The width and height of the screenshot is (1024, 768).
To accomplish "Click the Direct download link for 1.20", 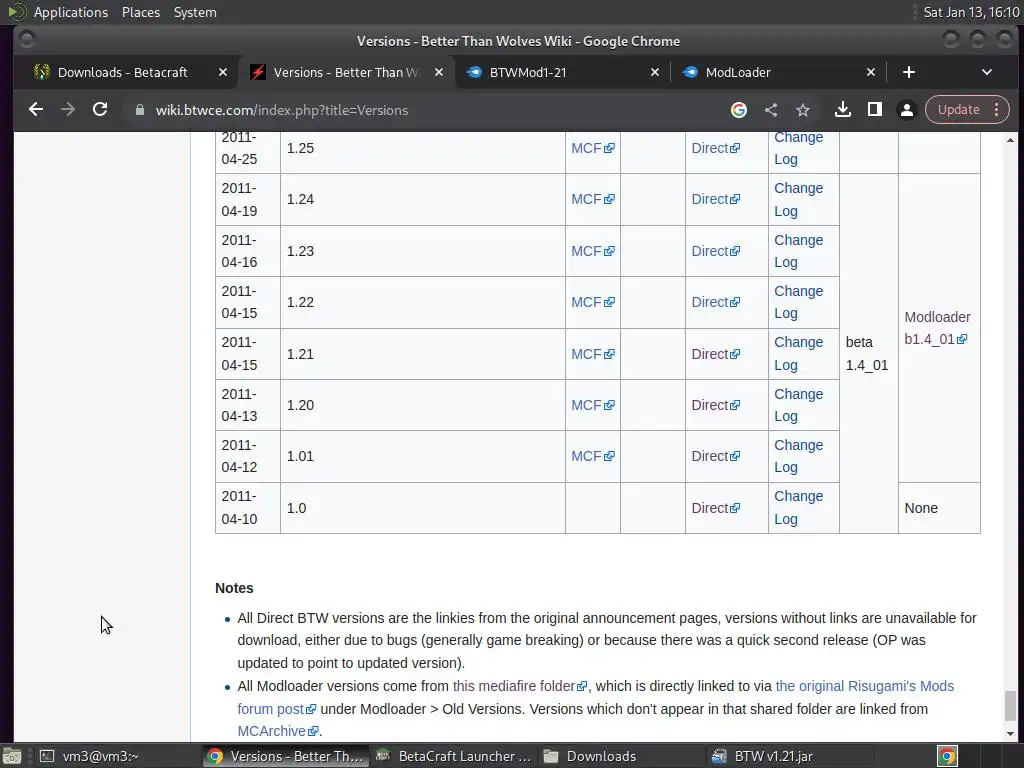I will 716,405.
